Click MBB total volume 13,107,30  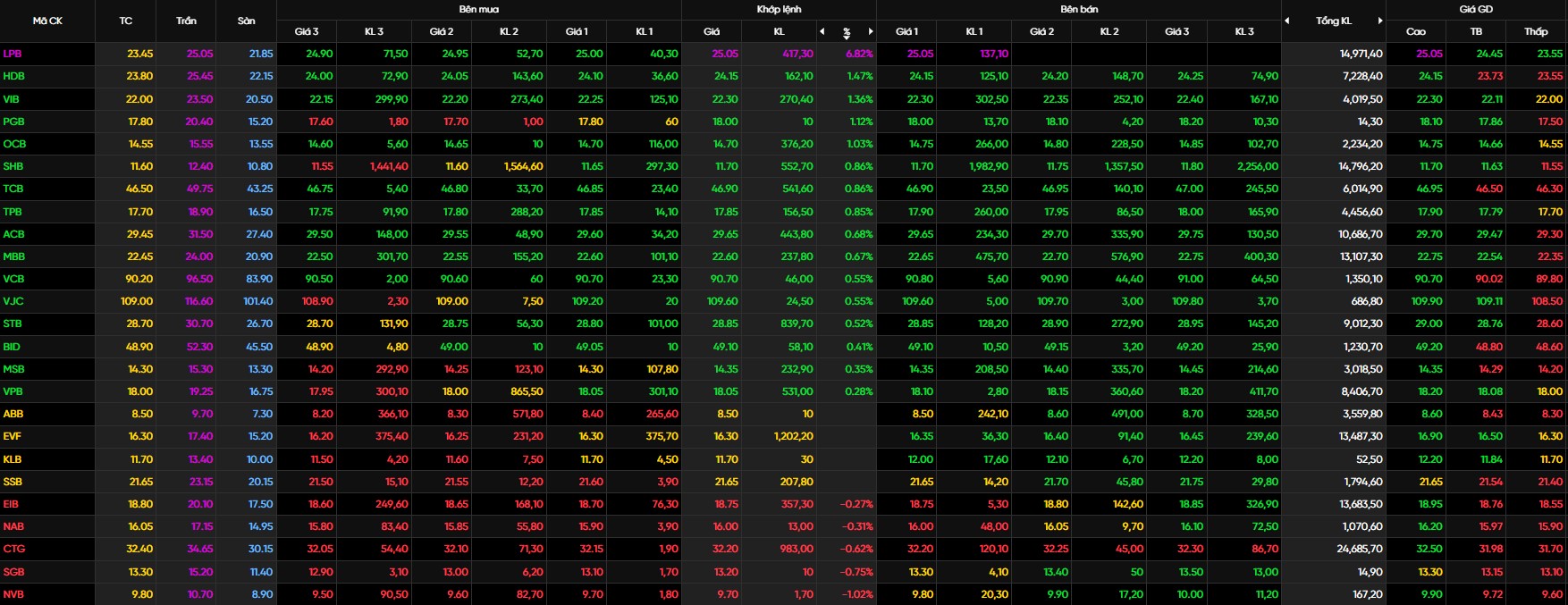tap(1361, 256)
